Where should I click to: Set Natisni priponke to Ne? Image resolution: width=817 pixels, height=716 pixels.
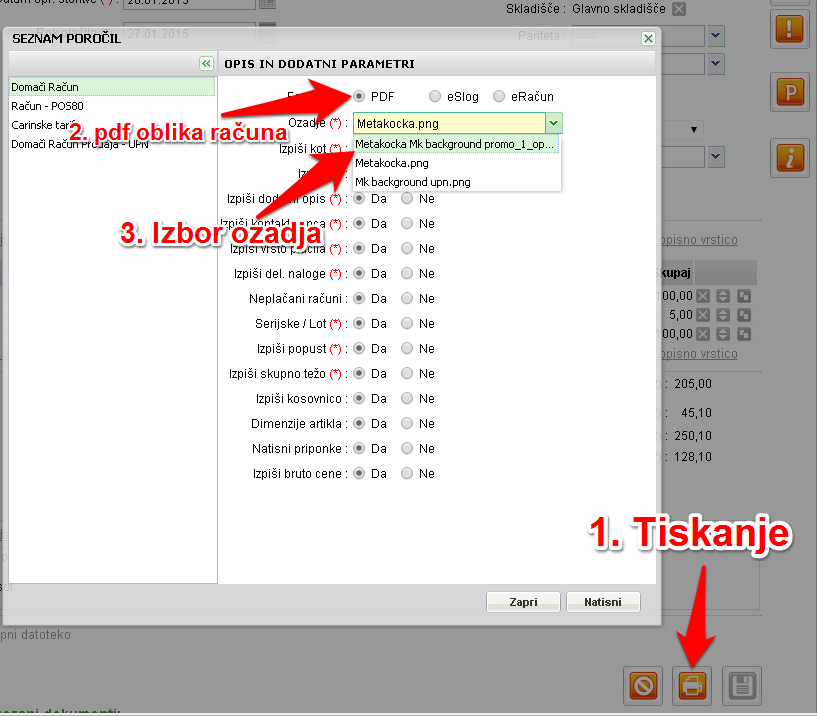pos(407,448)
